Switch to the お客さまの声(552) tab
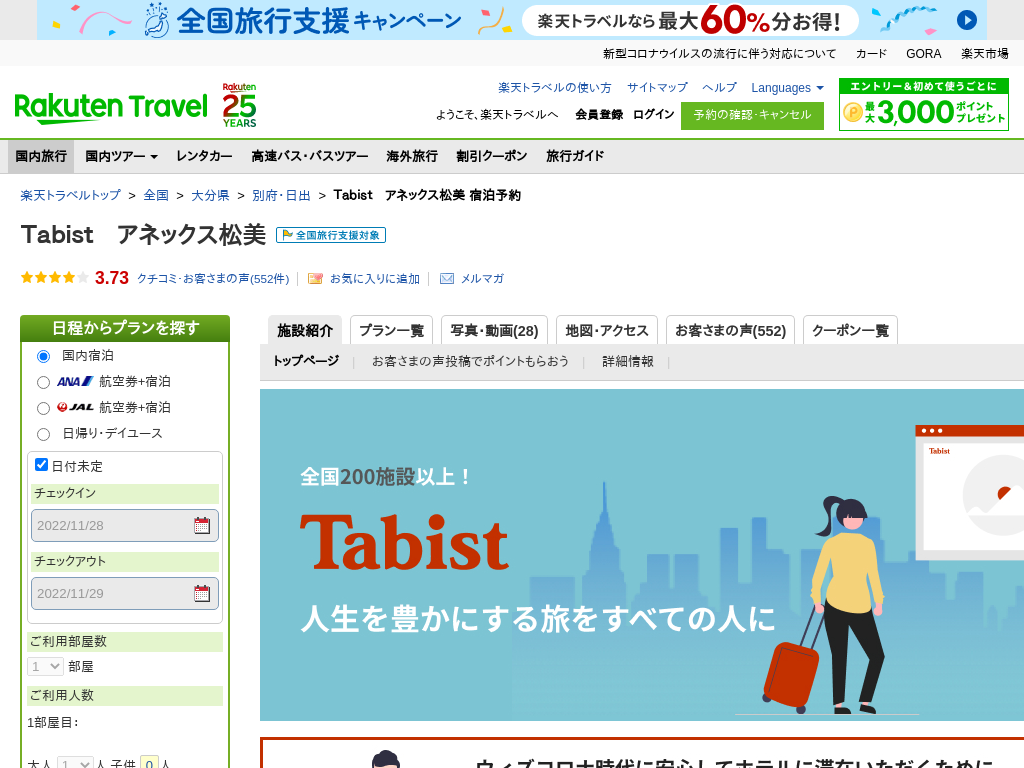The height and width of the screenshot is (768, 1024). (730, 330)
